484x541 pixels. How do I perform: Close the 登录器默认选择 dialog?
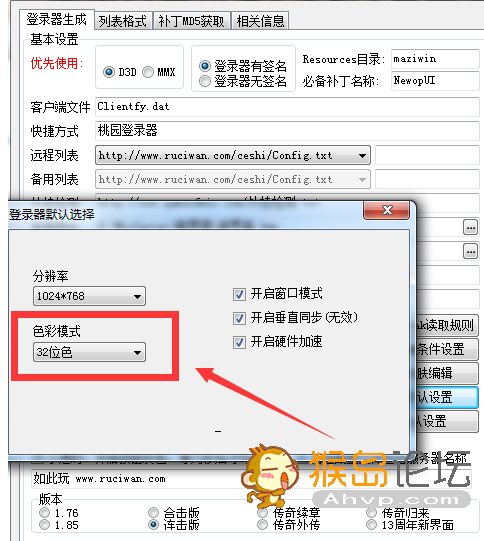[x=387, y=210]
